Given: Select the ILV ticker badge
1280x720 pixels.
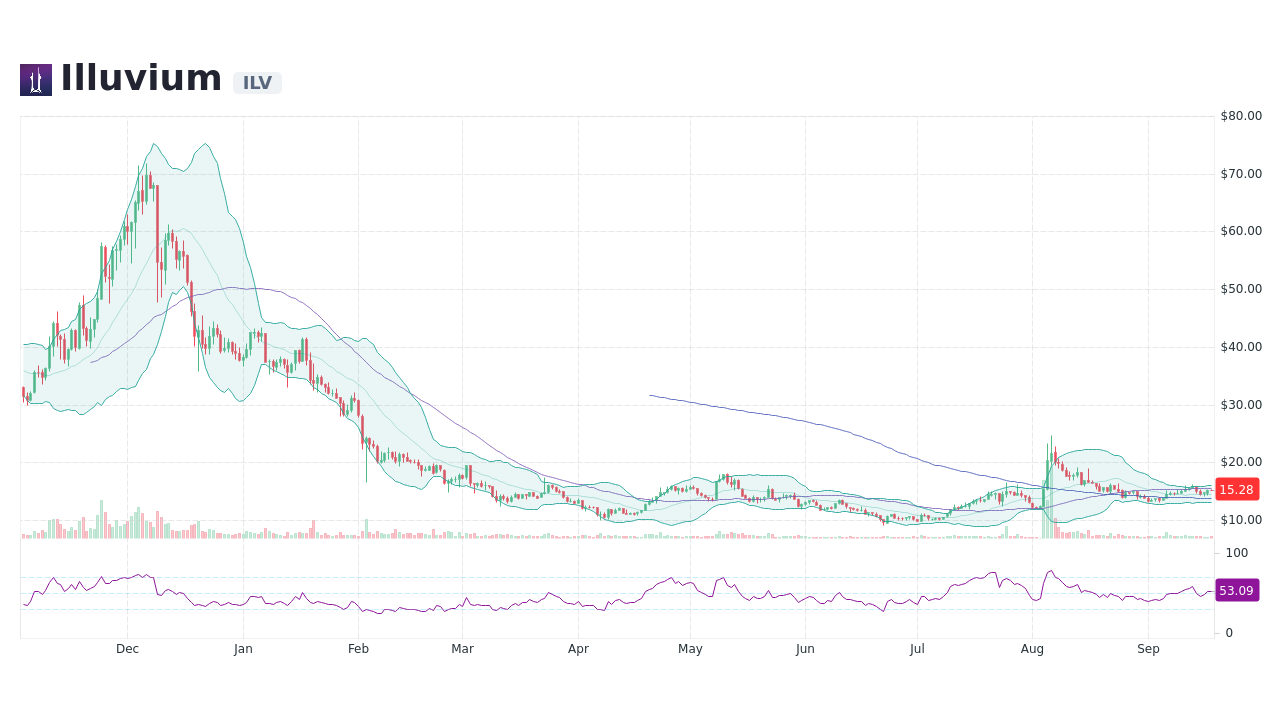Looking at the screenshot, I should [x=255, y=83].
